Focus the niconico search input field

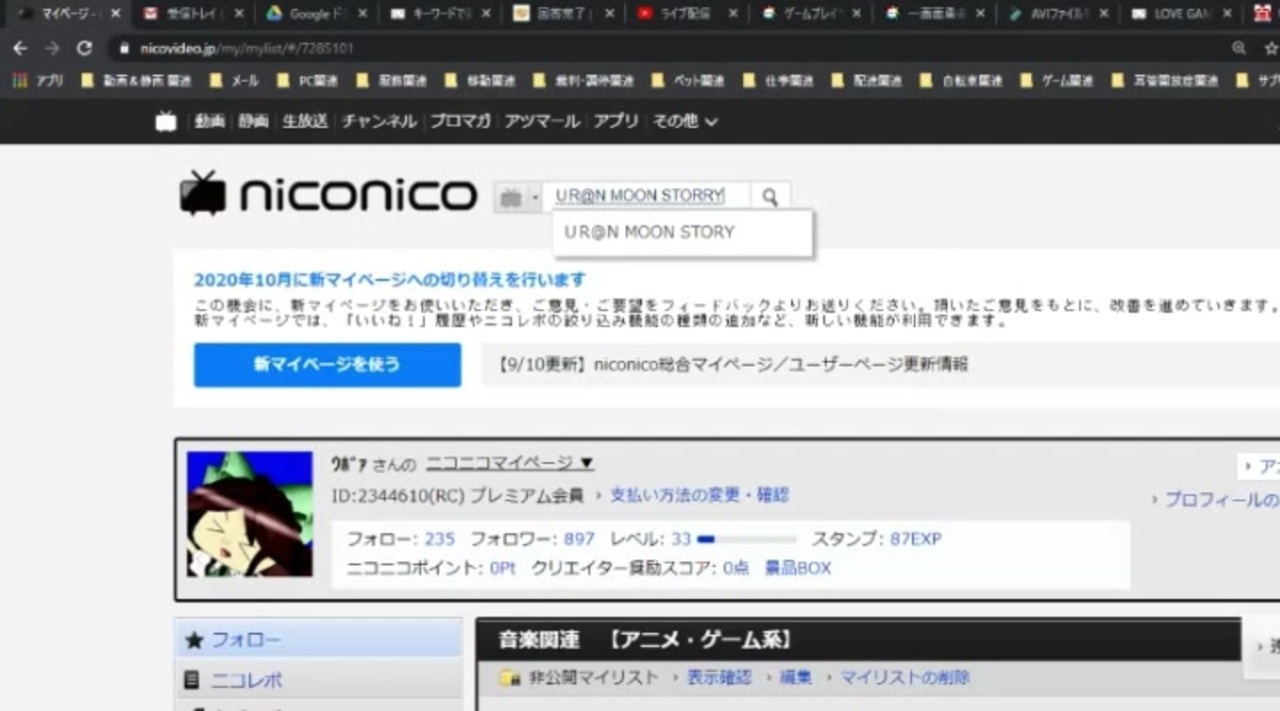[648, 197]
